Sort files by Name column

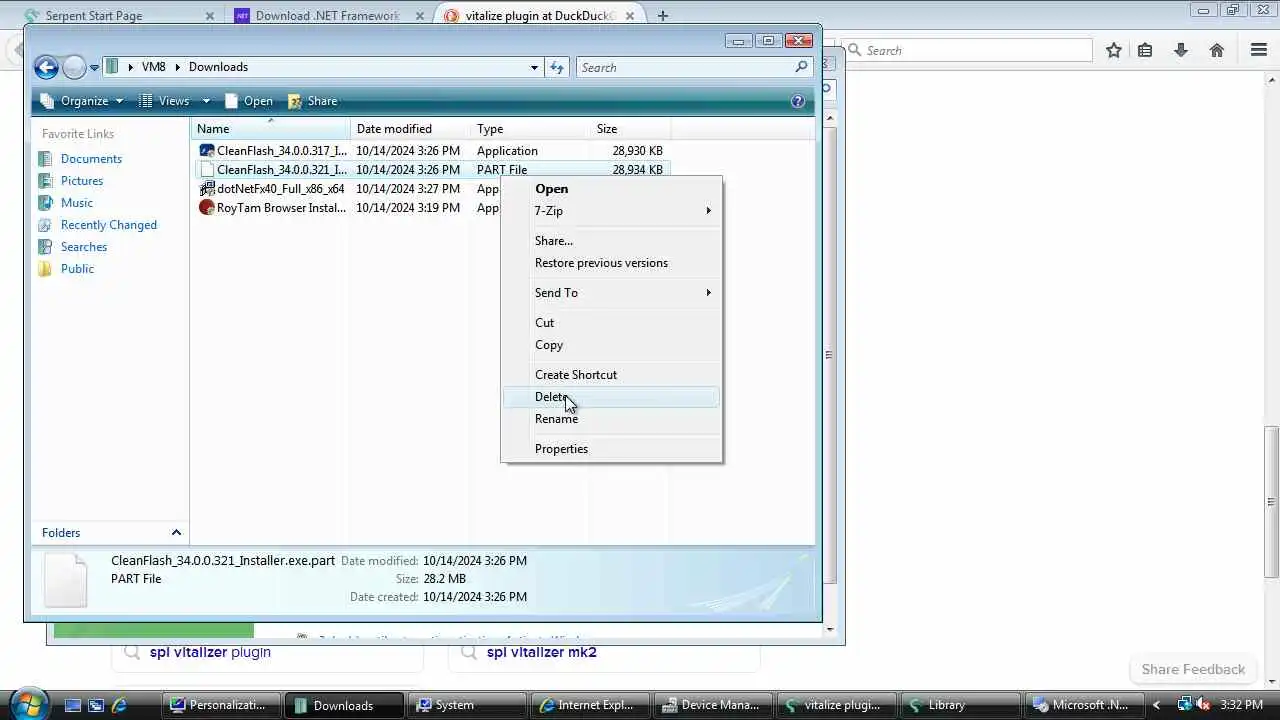pos(270,129)
